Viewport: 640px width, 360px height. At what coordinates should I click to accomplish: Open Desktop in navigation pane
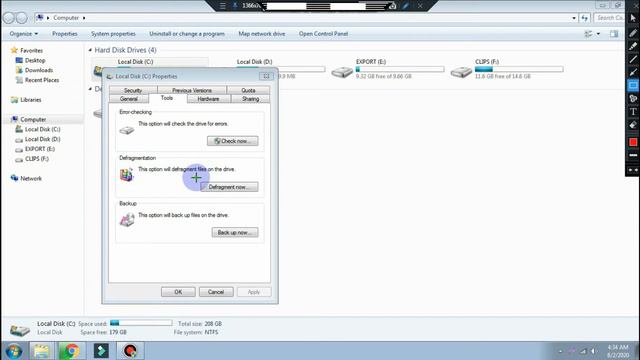[30, 60]
